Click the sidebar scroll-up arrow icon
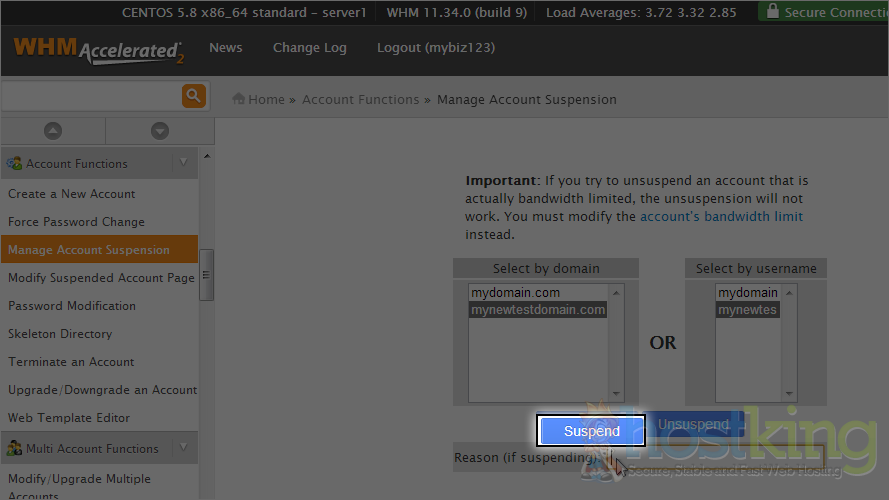Screen dimensions: 889x500 (x=53, y=131)
